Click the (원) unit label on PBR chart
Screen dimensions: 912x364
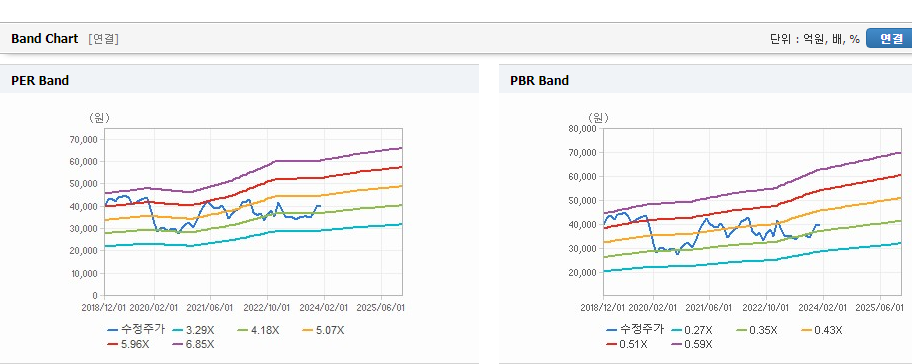pos(598,118)
